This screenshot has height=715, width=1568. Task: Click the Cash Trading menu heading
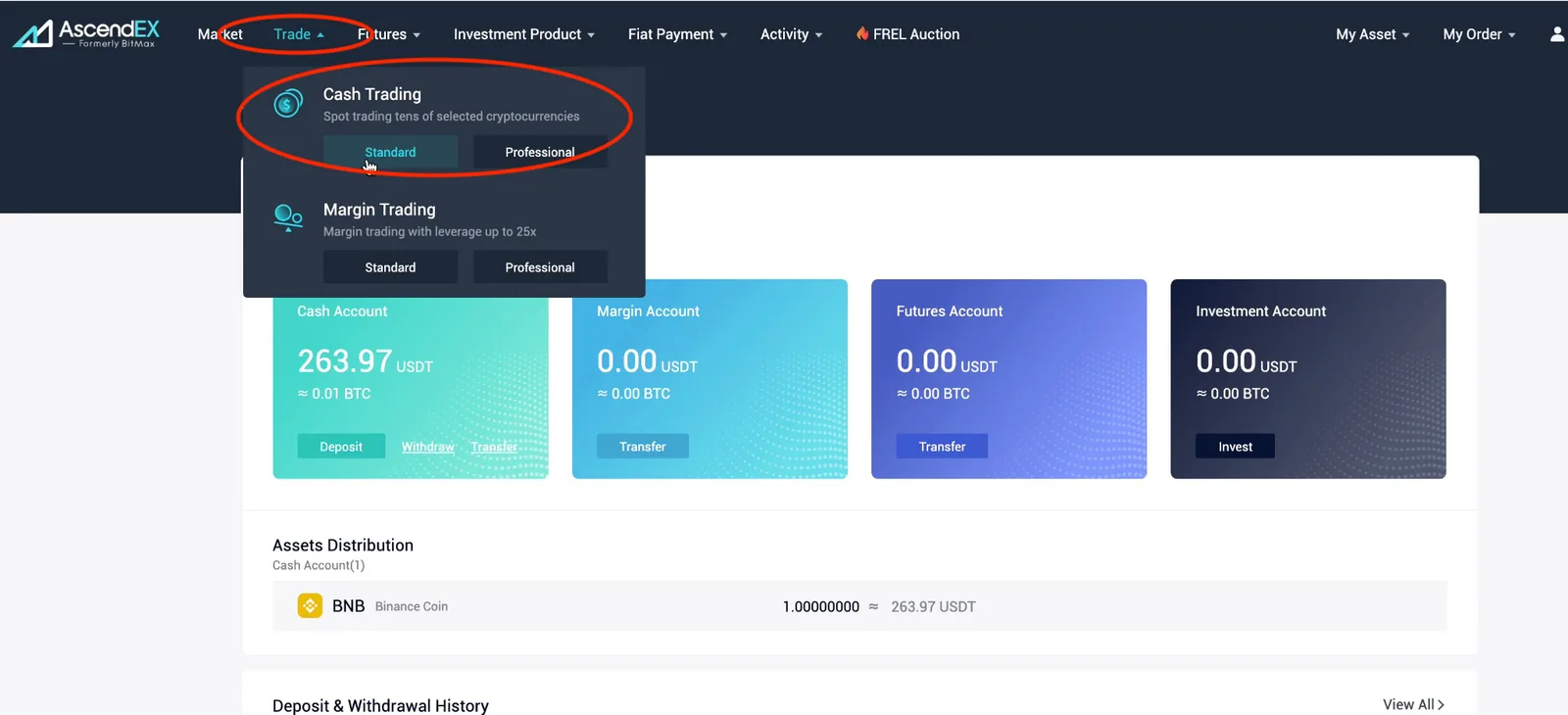pyautogui.click(x=372, y=94)
